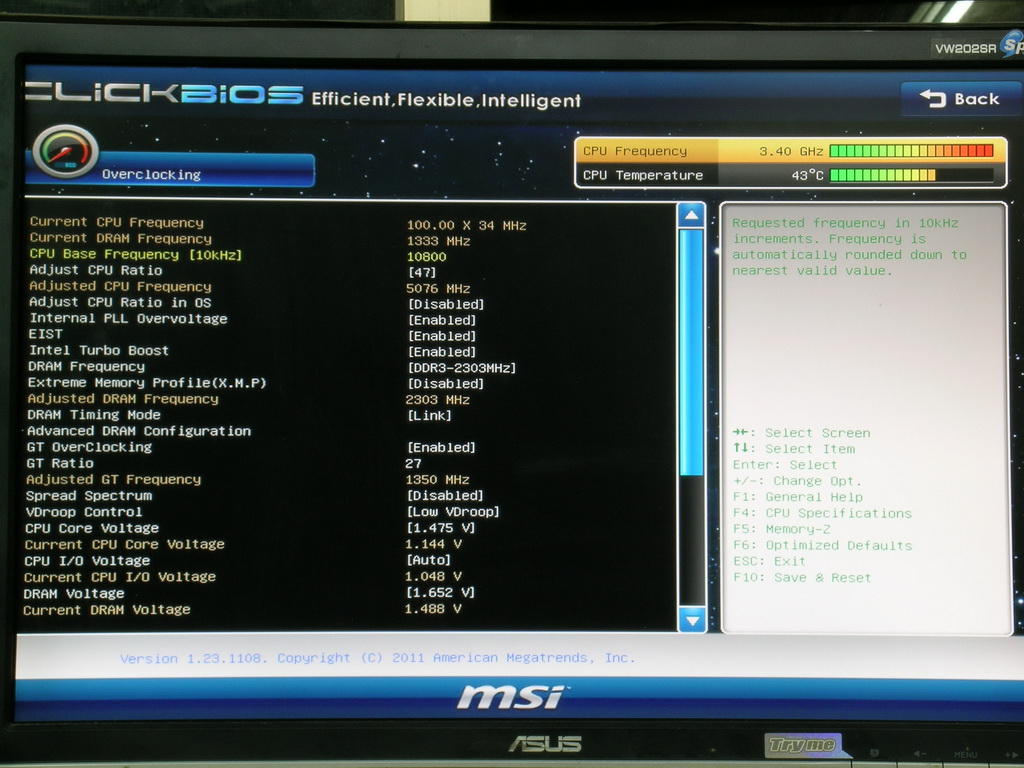Open Advanced DRAM Configuration submenu
Screen dimensions: 1024x768
[x=138, y=431]
